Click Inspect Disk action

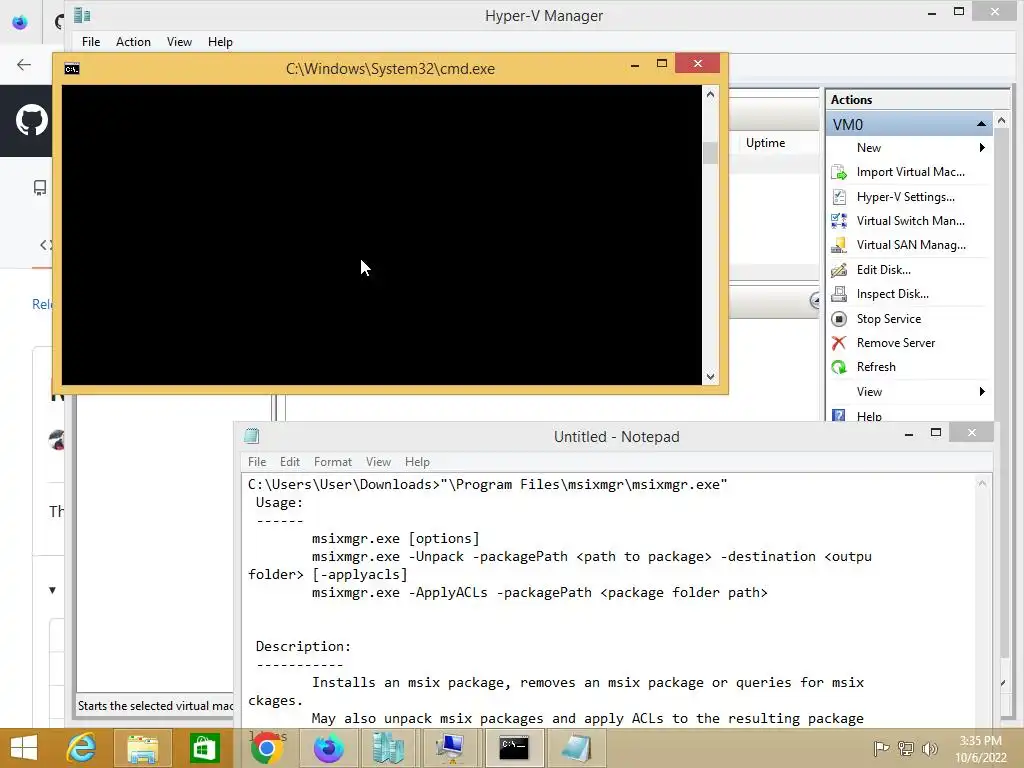click(x=892, y=294)
